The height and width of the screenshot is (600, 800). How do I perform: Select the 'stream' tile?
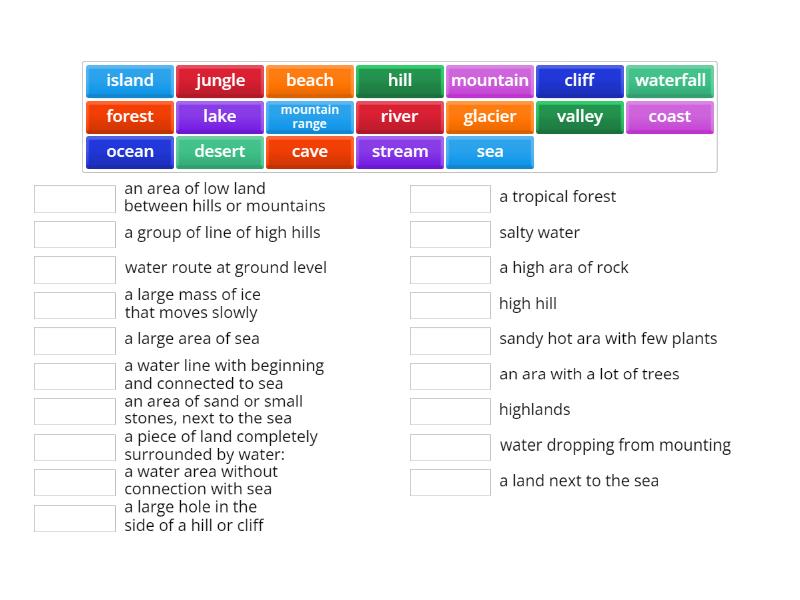click(x=399, y=152)
